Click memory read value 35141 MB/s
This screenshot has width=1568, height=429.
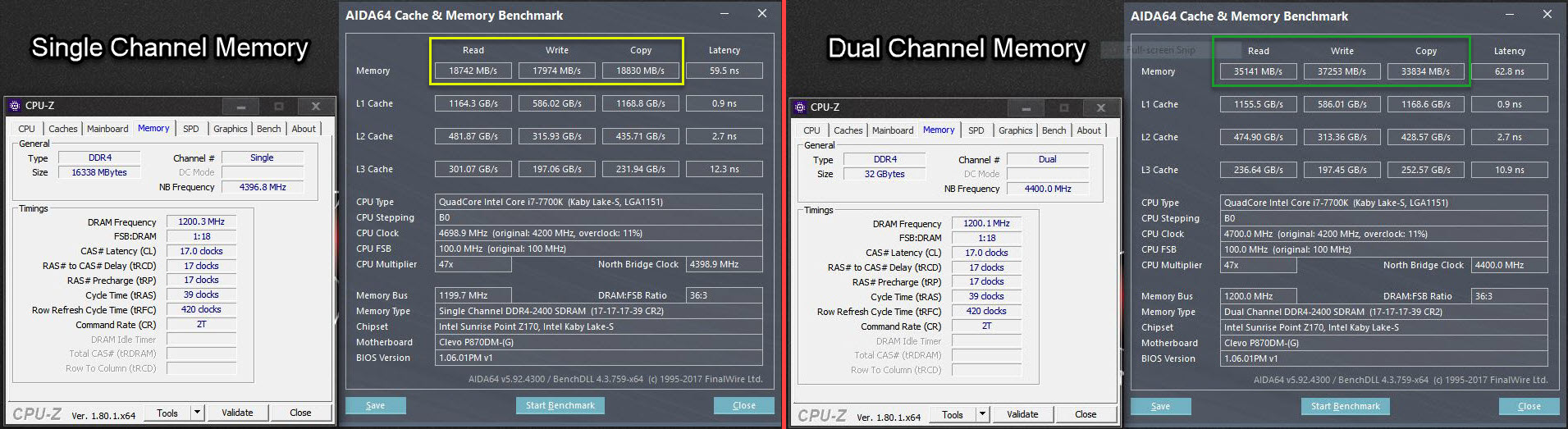coord(1259,71)
